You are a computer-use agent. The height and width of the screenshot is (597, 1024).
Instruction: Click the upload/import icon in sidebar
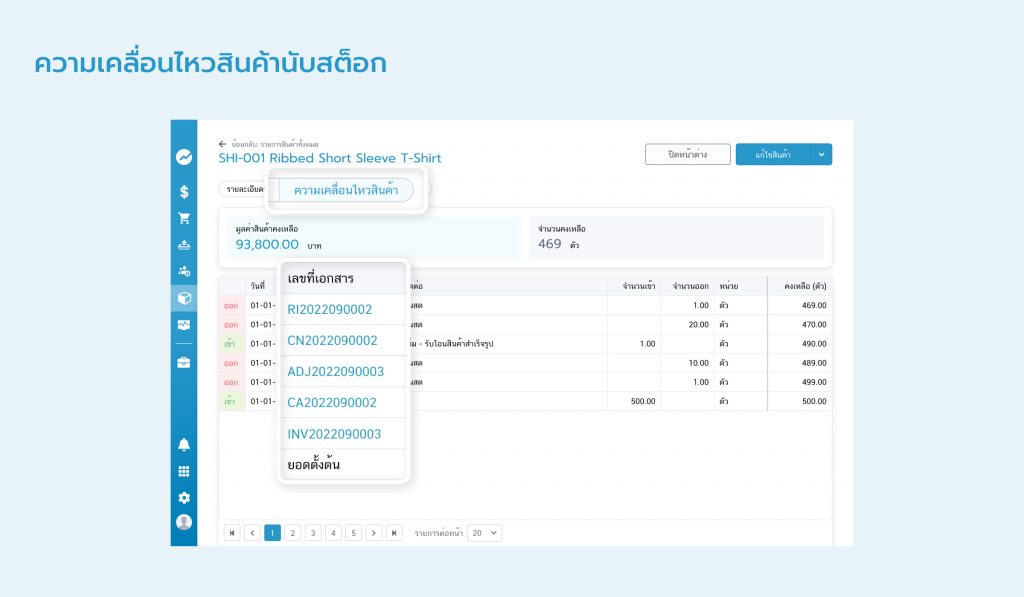point(184,243)
